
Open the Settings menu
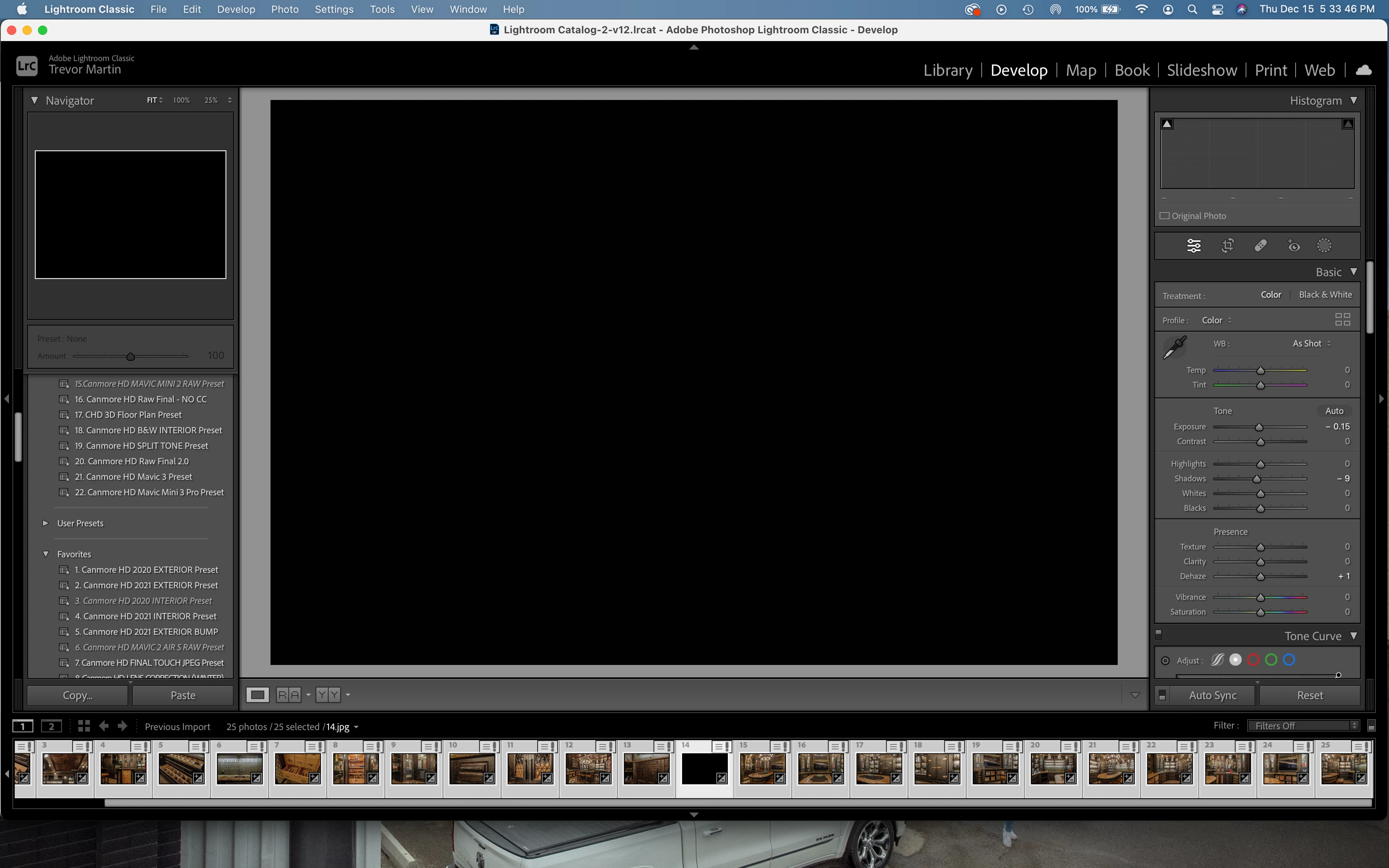[333, 9]
